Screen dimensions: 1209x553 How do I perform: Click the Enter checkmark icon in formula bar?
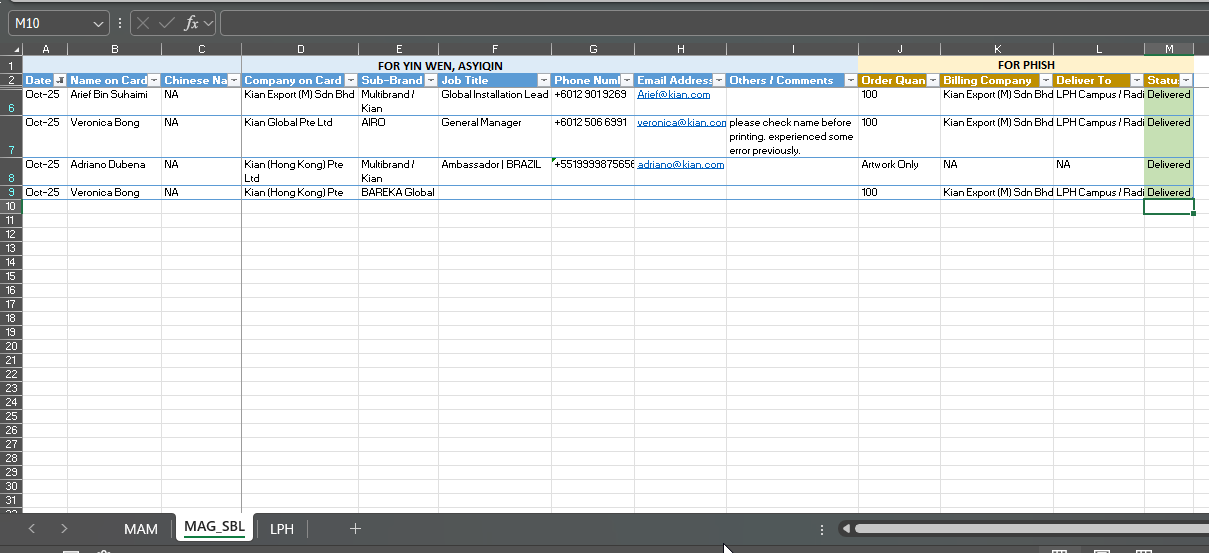click(x=167, y=23)
